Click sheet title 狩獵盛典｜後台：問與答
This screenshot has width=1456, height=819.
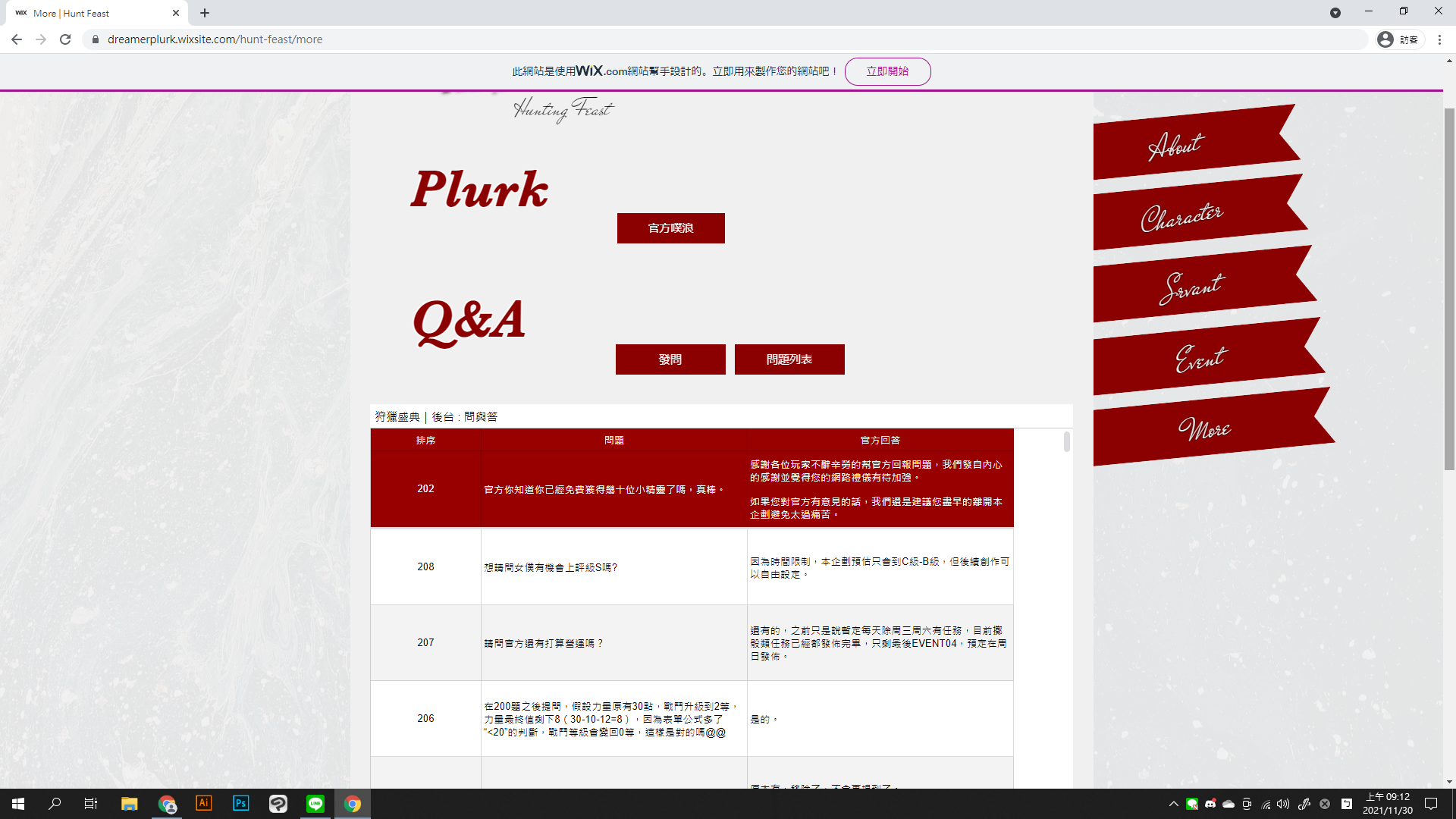coord(436,417)
